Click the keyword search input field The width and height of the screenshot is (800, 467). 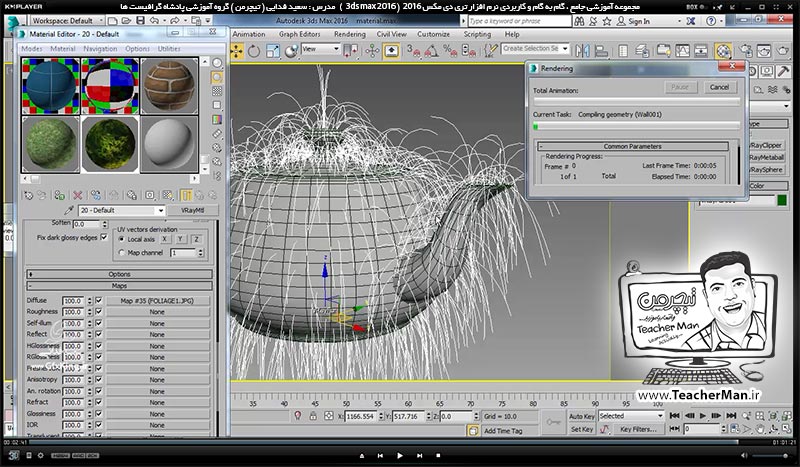[x=519, y=21]
